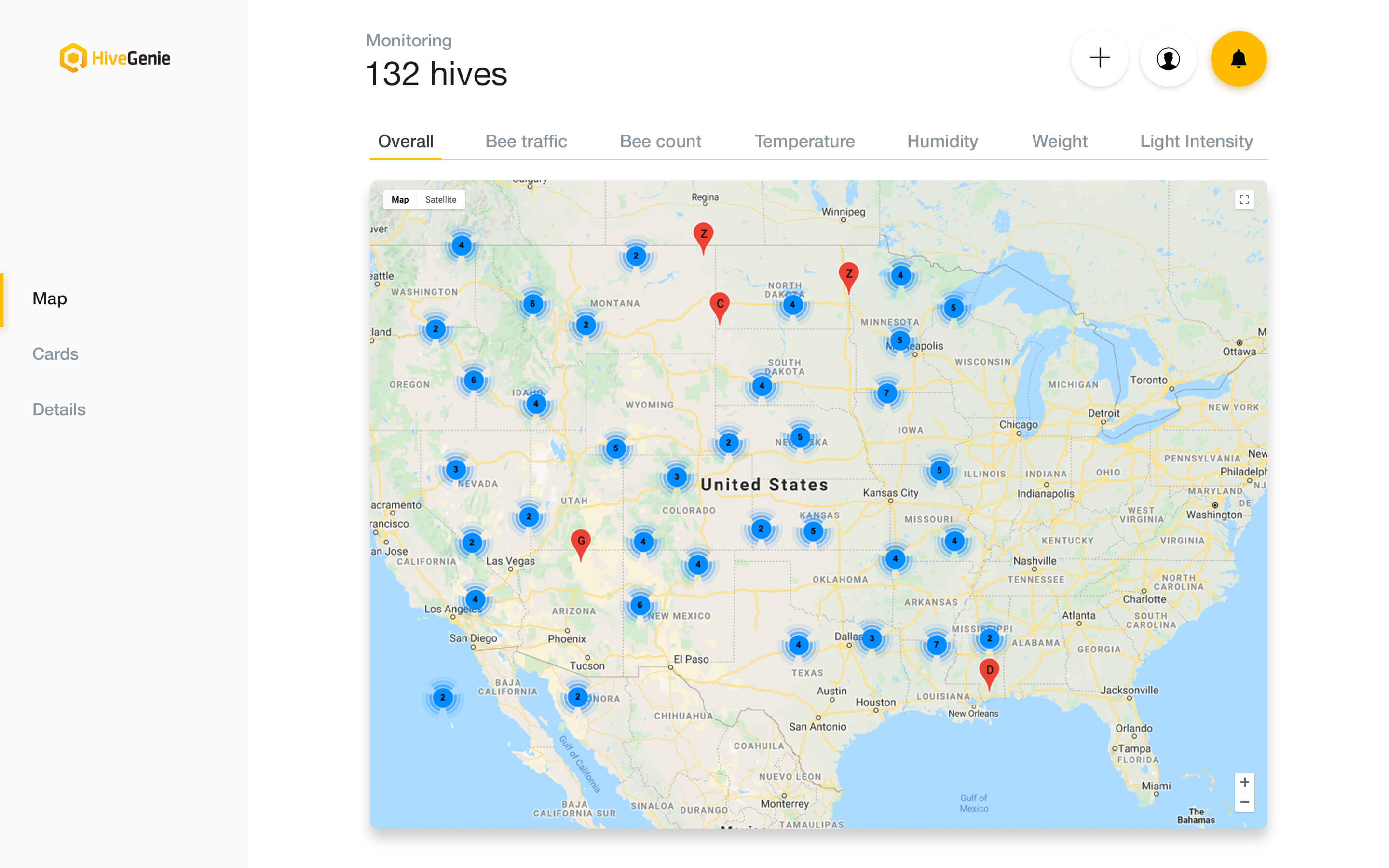Open the notifications bell
The image size is (1389, 868).
click(x=1239, y=58)
